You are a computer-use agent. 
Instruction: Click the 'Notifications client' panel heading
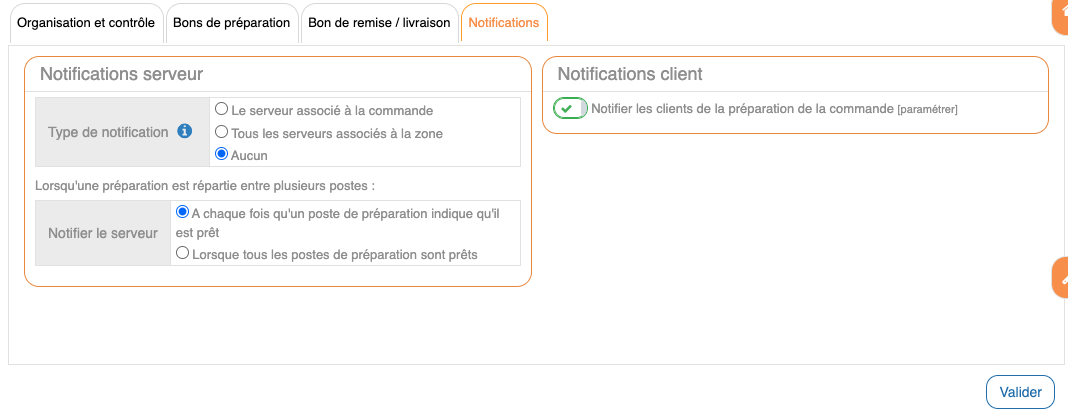(630, 74)
